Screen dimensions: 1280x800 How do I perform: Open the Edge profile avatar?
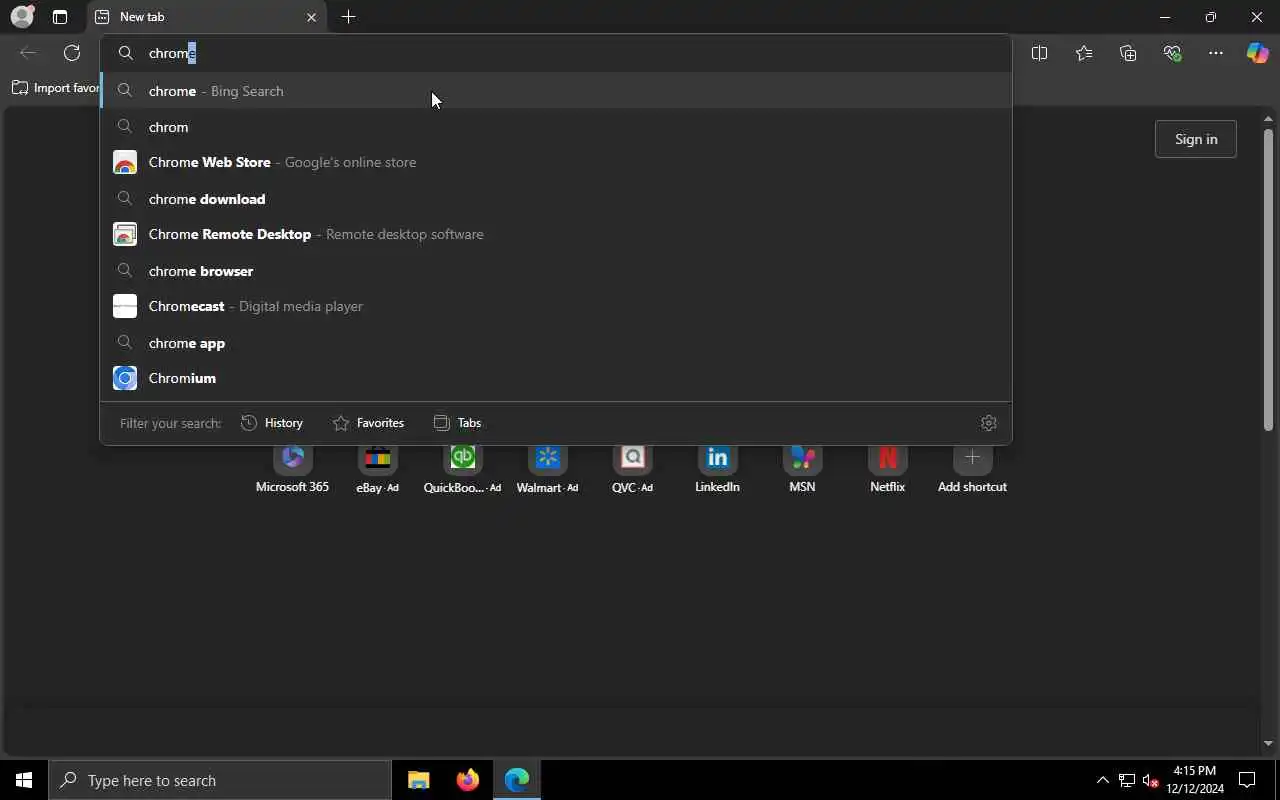(22, 17)
